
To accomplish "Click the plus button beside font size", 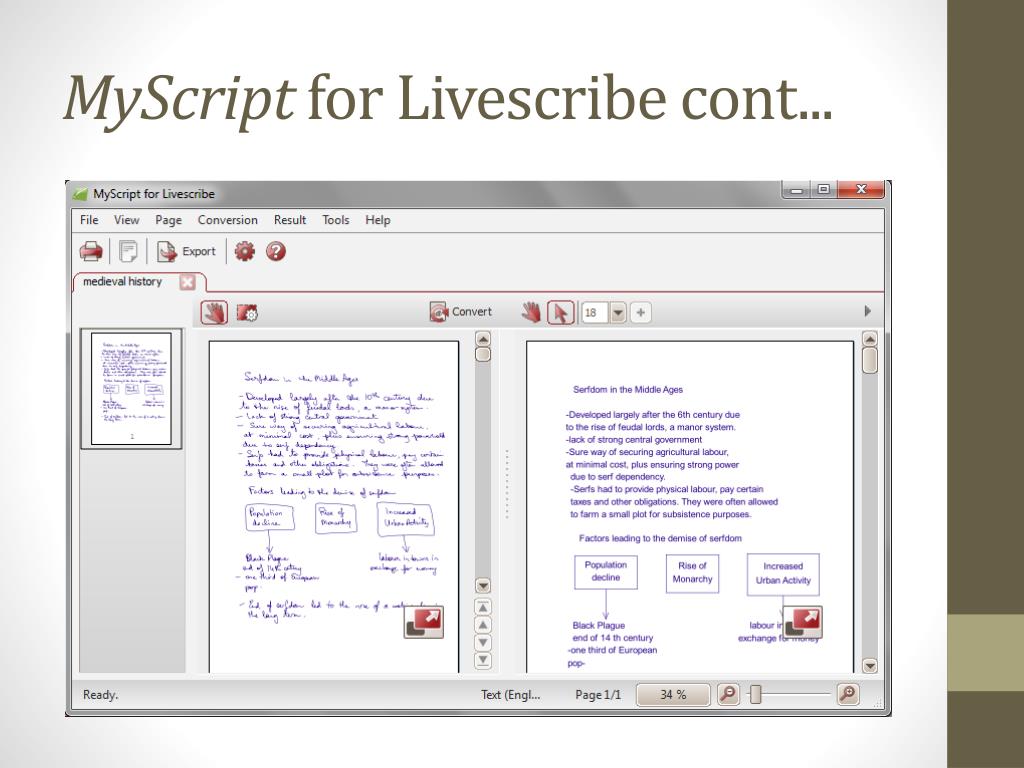I will pos(641,313).
